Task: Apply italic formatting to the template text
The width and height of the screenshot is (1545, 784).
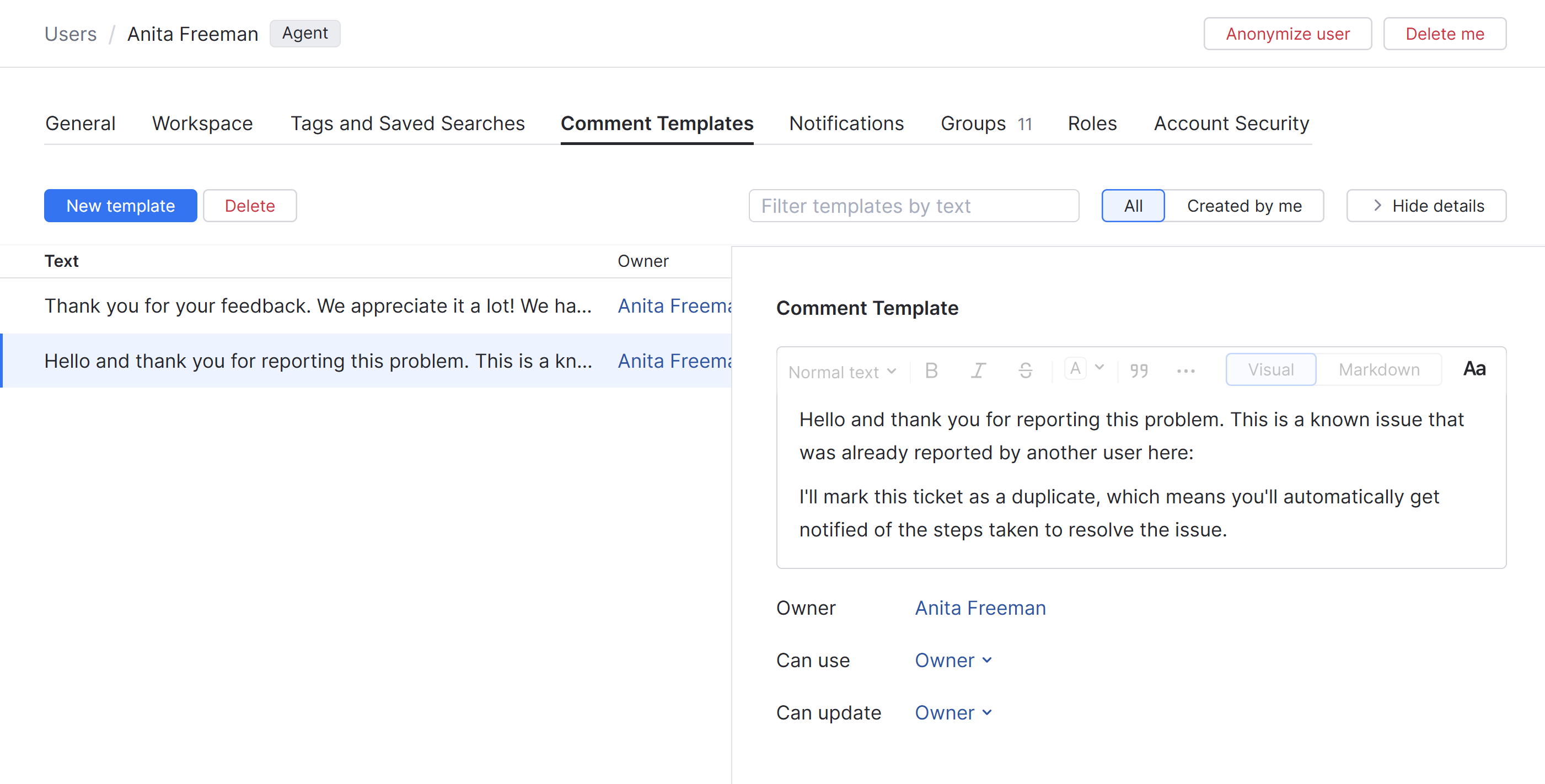Action: (x=978, y=370)
